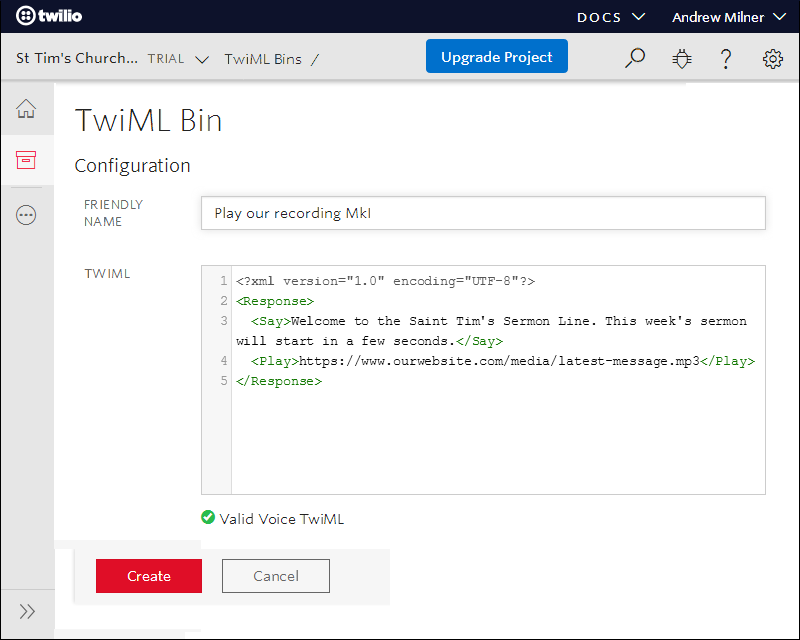Click the Upgrade Project button

pos(496,56)
